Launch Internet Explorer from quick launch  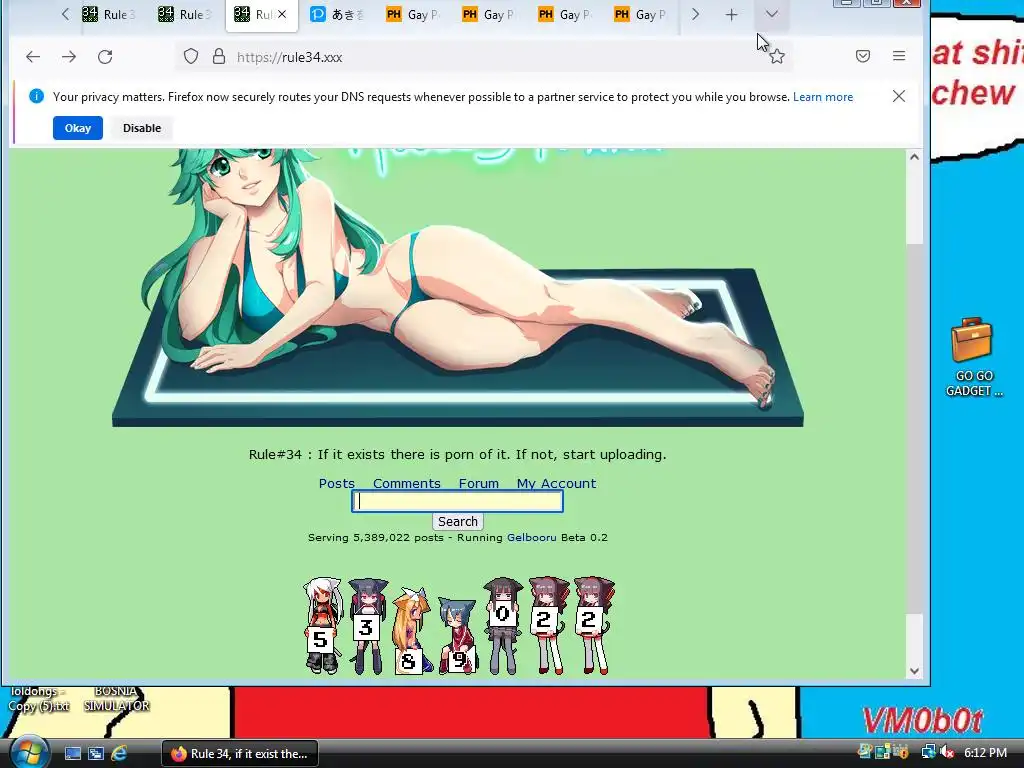coord(119,754)
